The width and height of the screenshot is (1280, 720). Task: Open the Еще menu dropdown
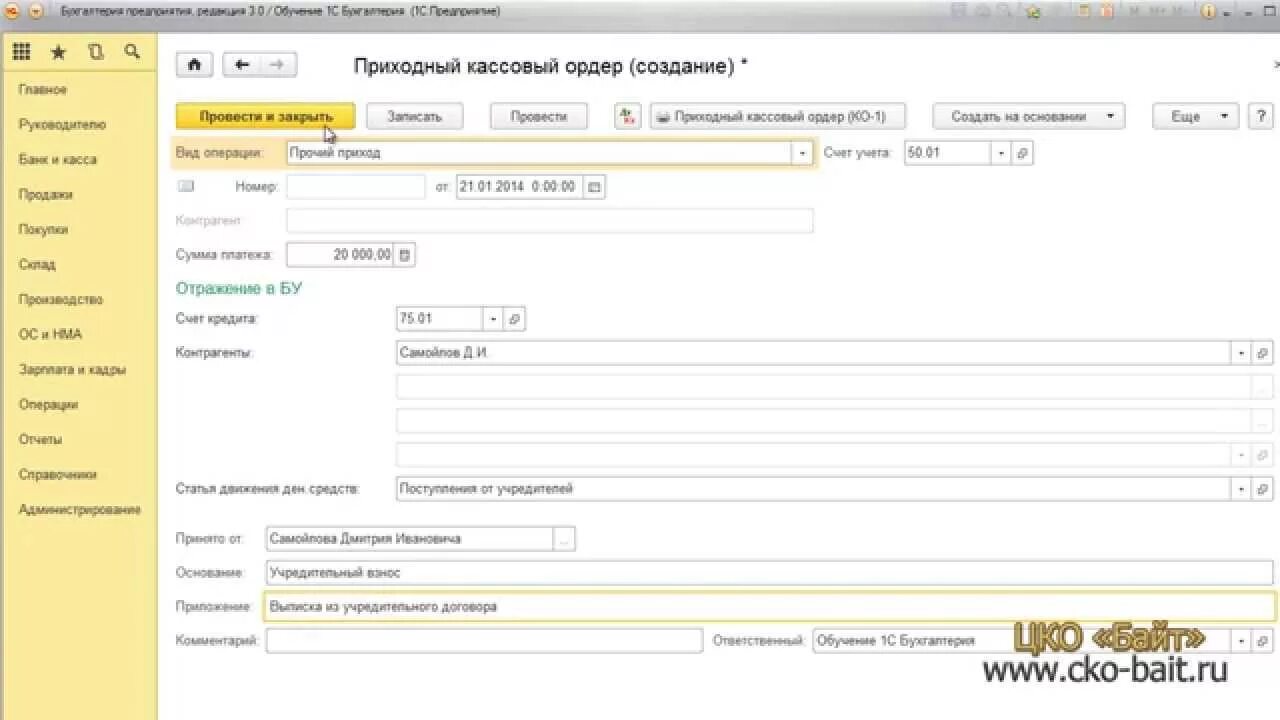pos(1196,116)
